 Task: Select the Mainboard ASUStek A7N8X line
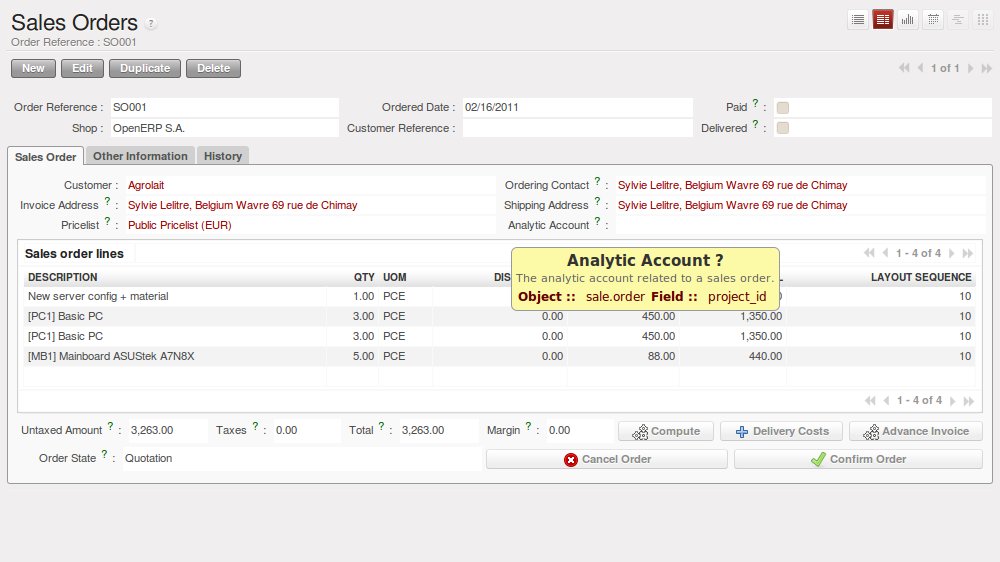click(499, 357)
